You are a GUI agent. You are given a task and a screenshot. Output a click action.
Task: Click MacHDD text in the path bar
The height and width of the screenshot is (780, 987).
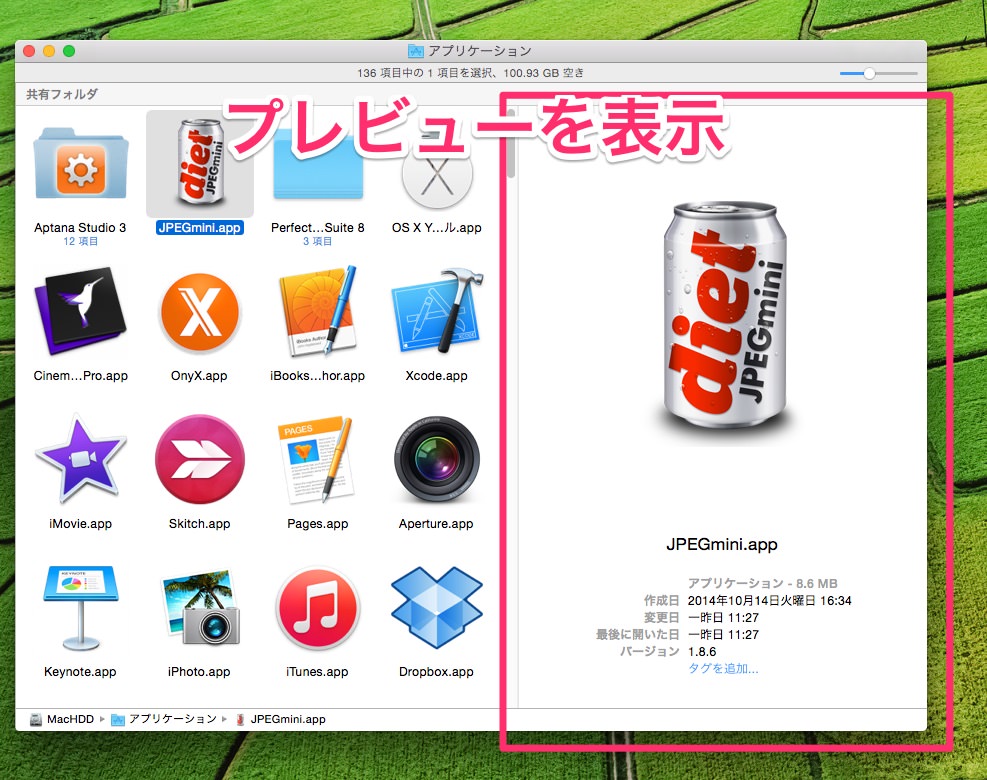(70, 719)
